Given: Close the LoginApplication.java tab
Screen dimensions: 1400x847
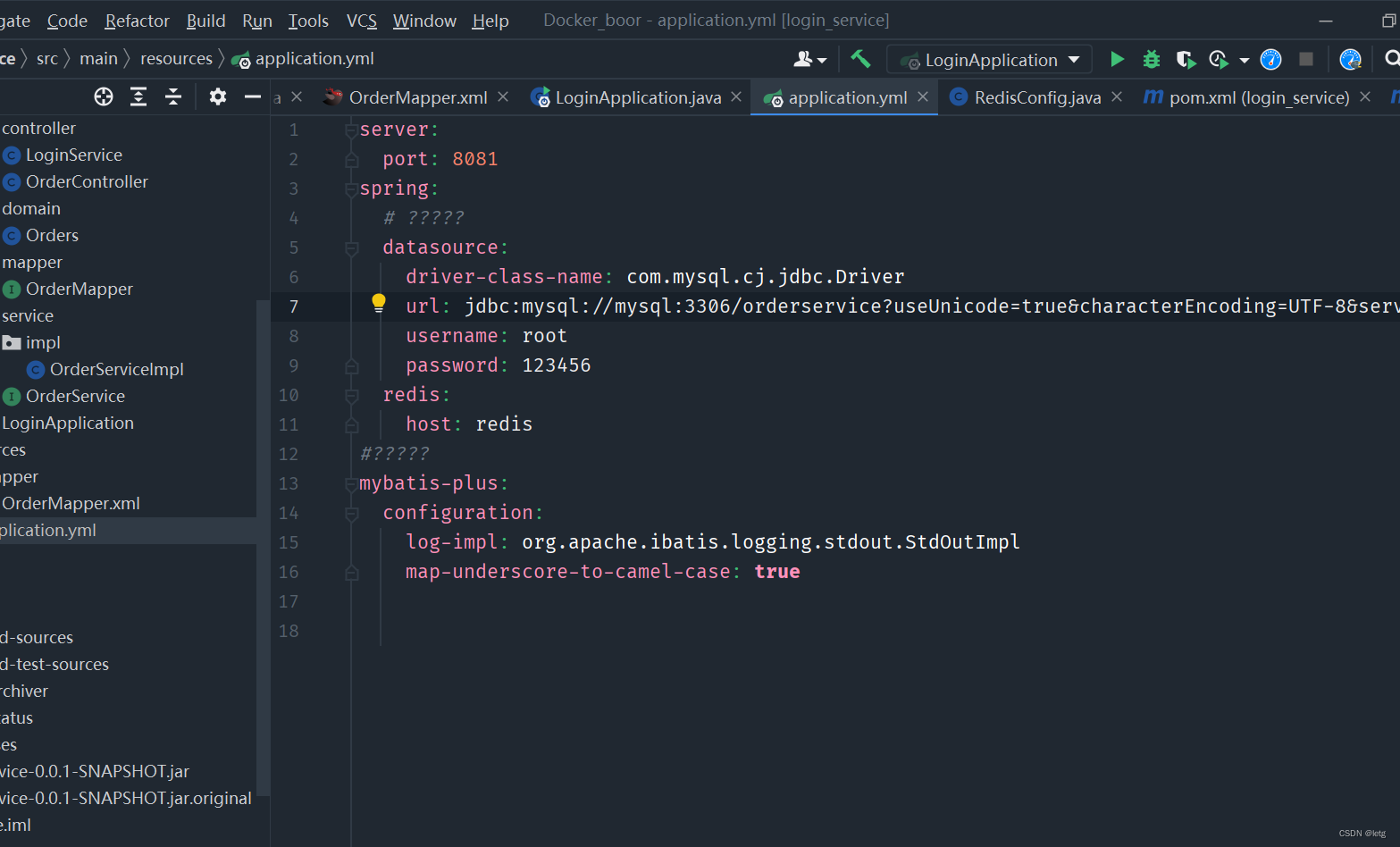Looking at the screenshot, I should coord(736,96).
